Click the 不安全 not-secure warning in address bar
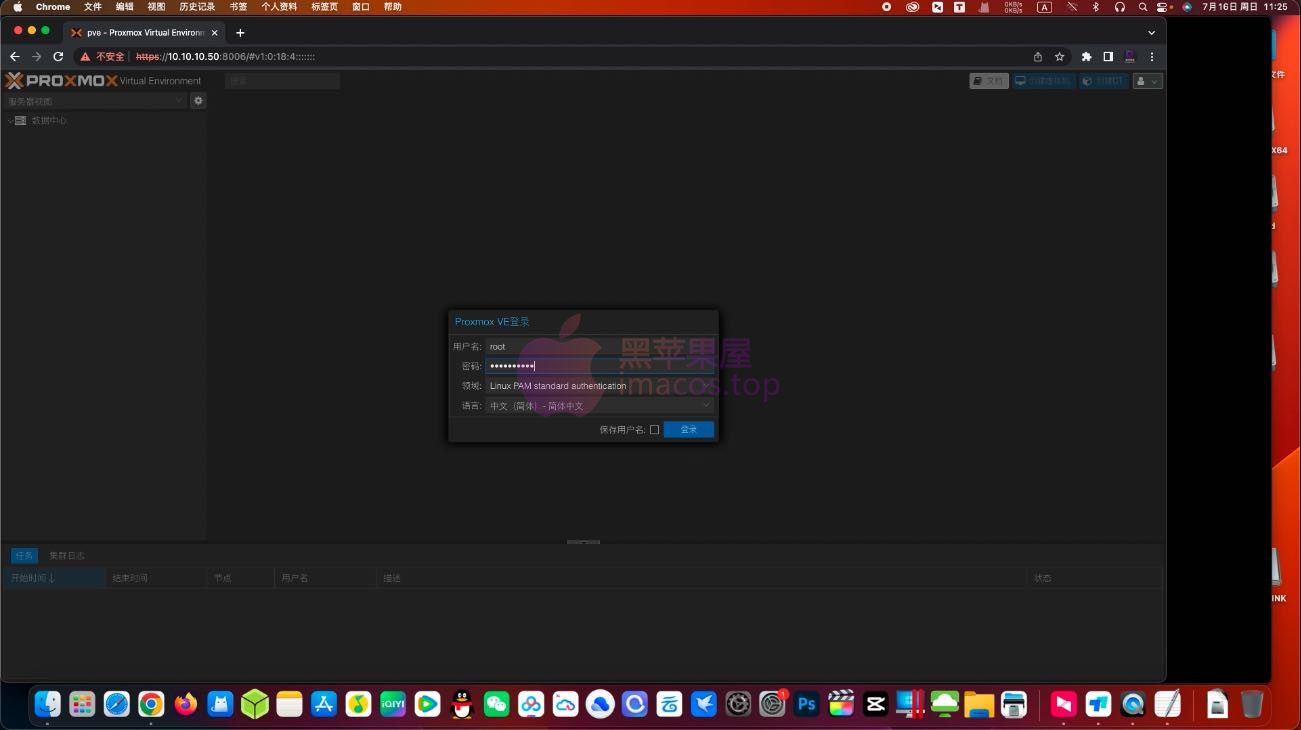The width and height of the screenshot is (1301, 730). [x=103, y=57]
